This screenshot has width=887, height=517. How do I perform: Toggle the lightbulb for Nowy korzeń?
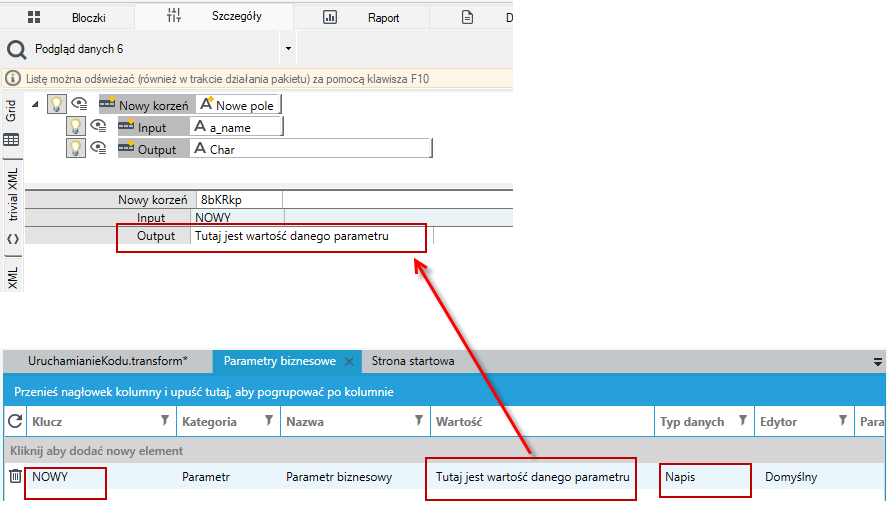click(57, 104)
